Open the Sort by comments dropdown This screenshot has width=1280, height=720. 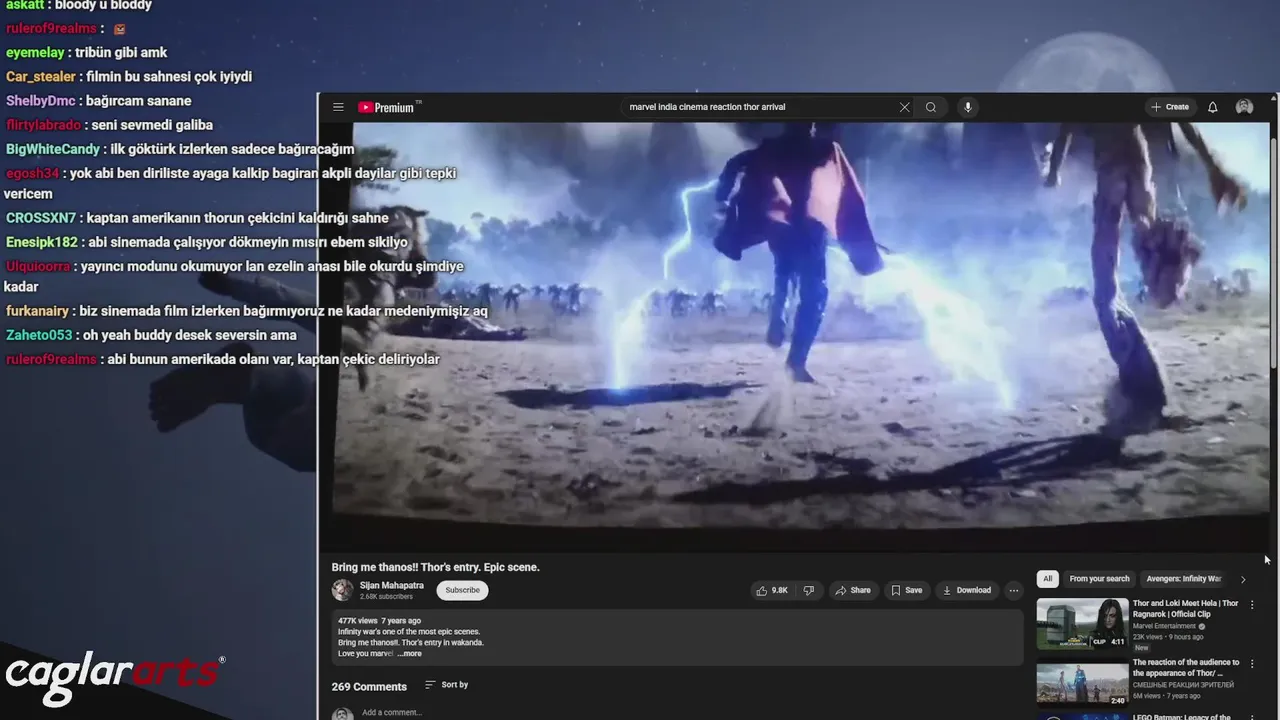click(x=447, y=685)
